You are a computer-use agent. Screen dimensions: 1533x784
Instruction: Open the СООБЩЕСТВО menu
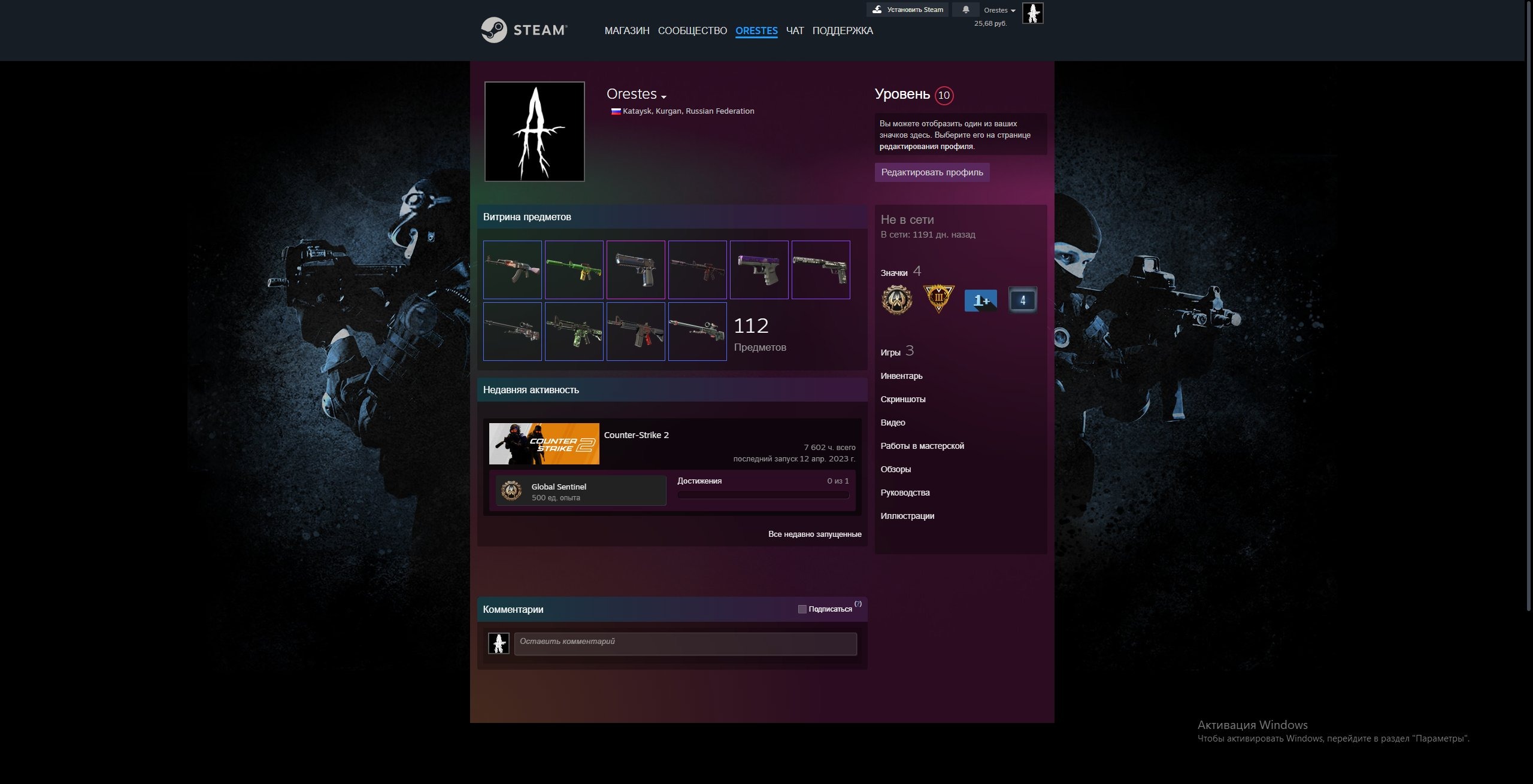[x=692, y=31]
